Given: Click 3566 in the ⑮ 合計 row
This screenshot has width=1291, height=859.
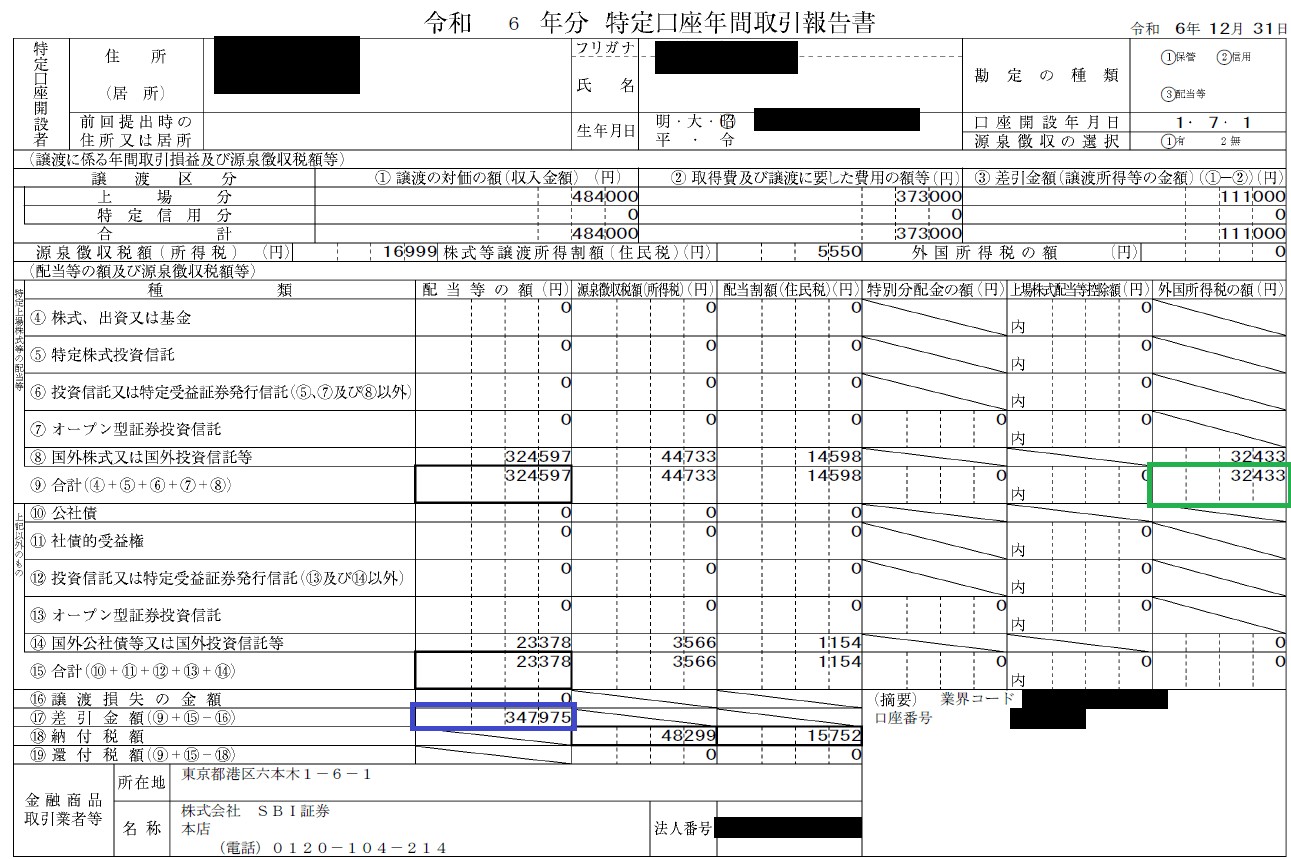Looking at the screenshot, I should (694, 661).
